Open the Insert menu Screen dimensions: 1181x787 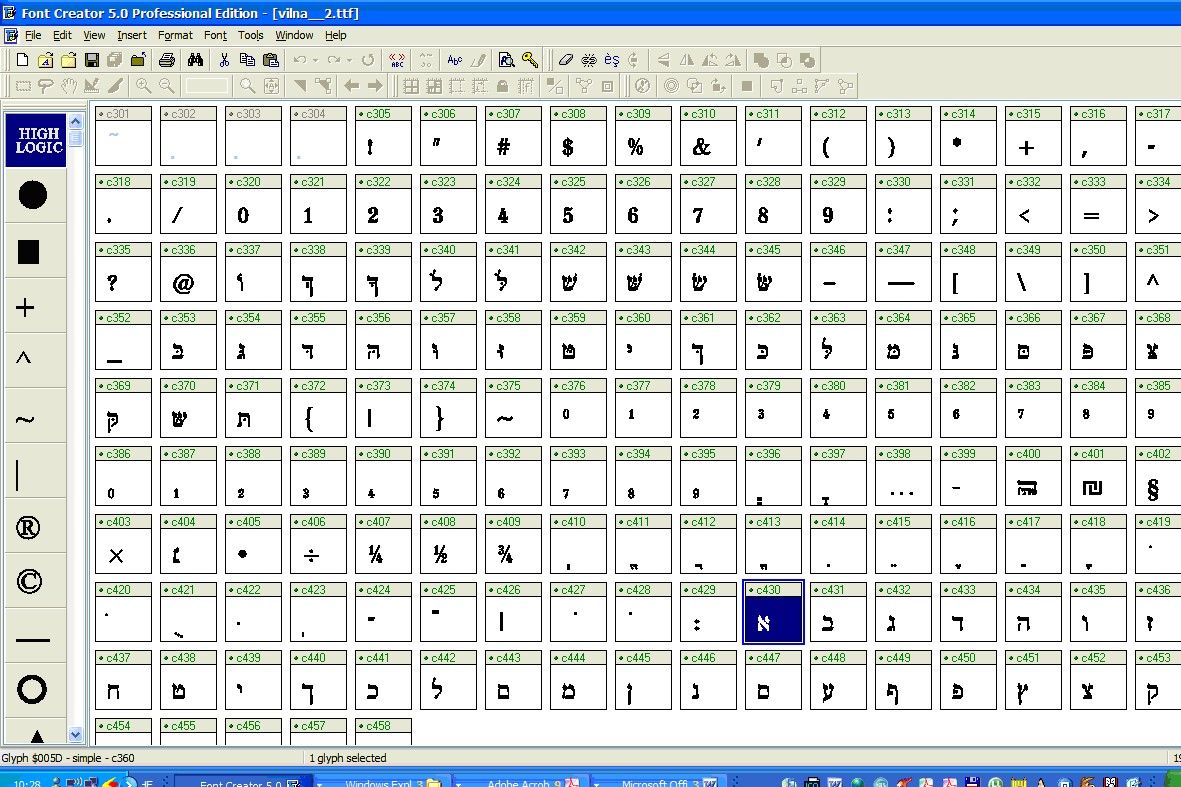[x=132, y=35]
